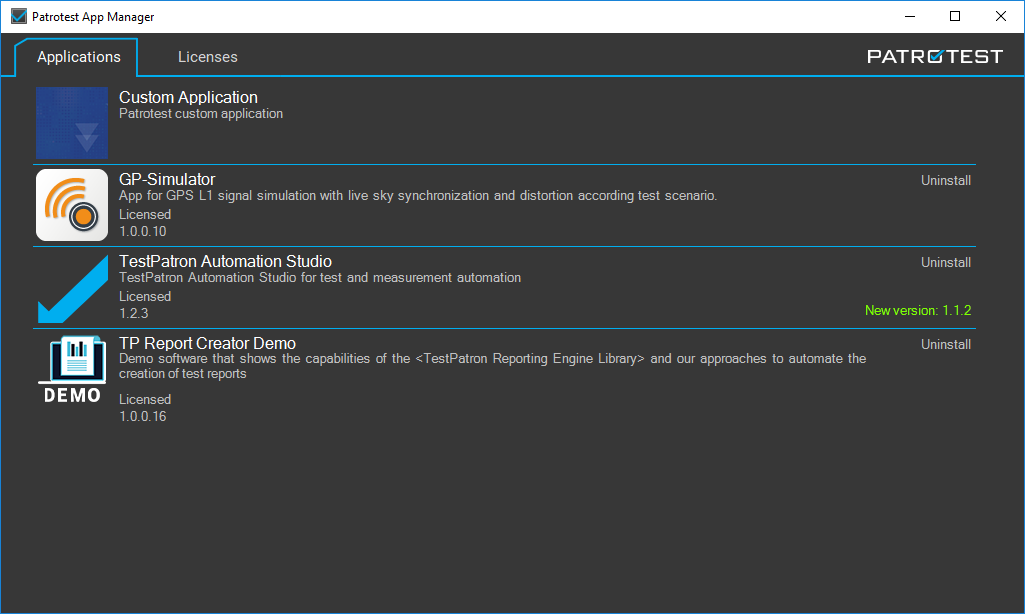Maximize the App Manager window
The image size is (1025, 614).
[x=955, y=17]
